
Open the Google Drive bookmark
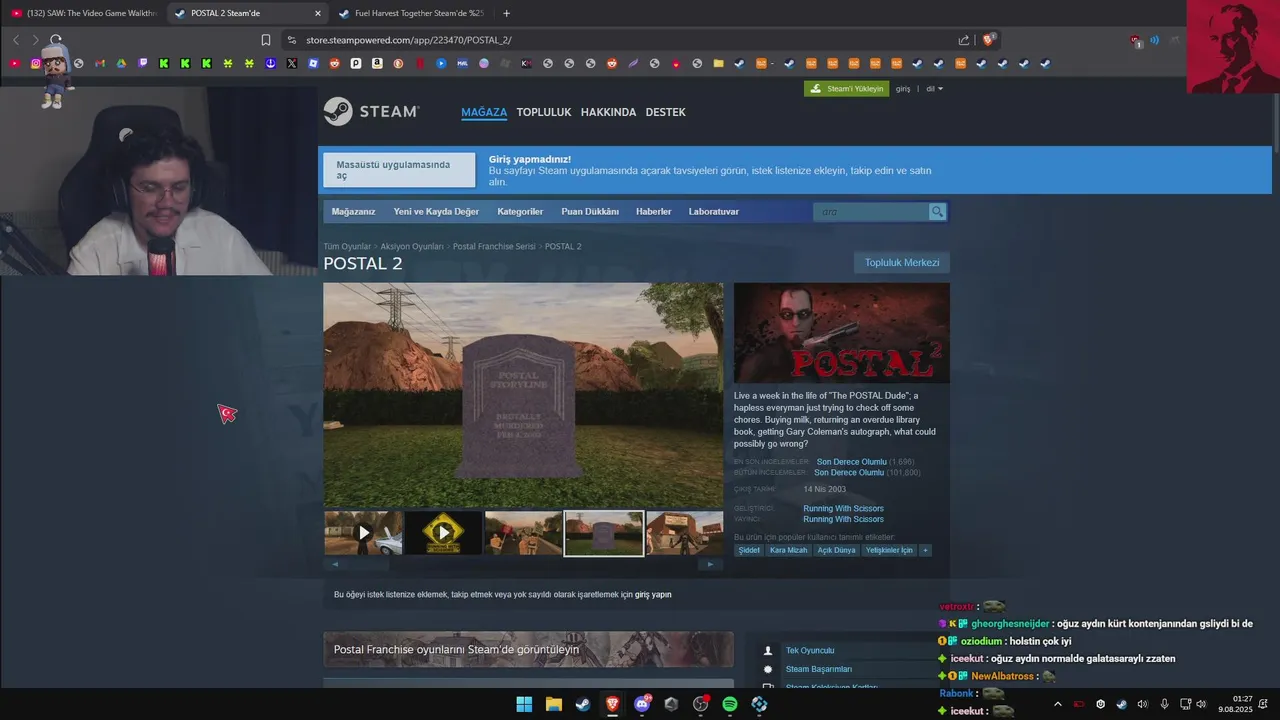click(121, 63)
